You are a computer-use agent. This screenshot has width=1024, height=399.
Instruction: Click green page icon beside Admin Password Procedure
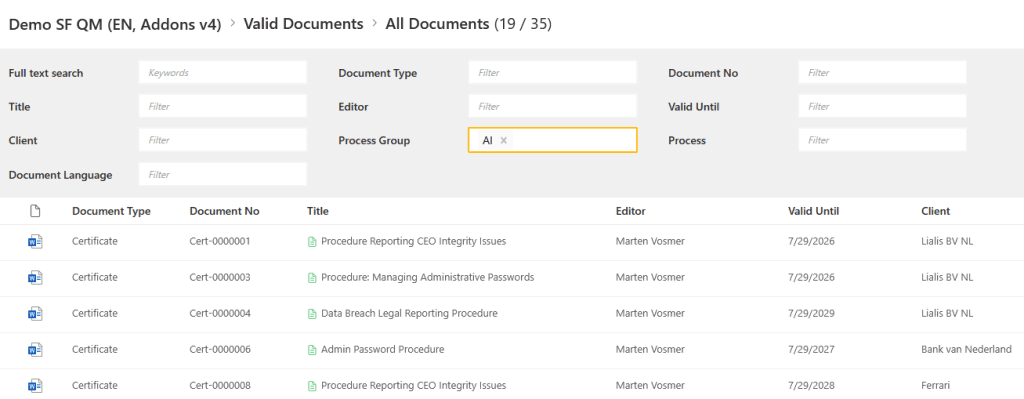pos(312,350)
